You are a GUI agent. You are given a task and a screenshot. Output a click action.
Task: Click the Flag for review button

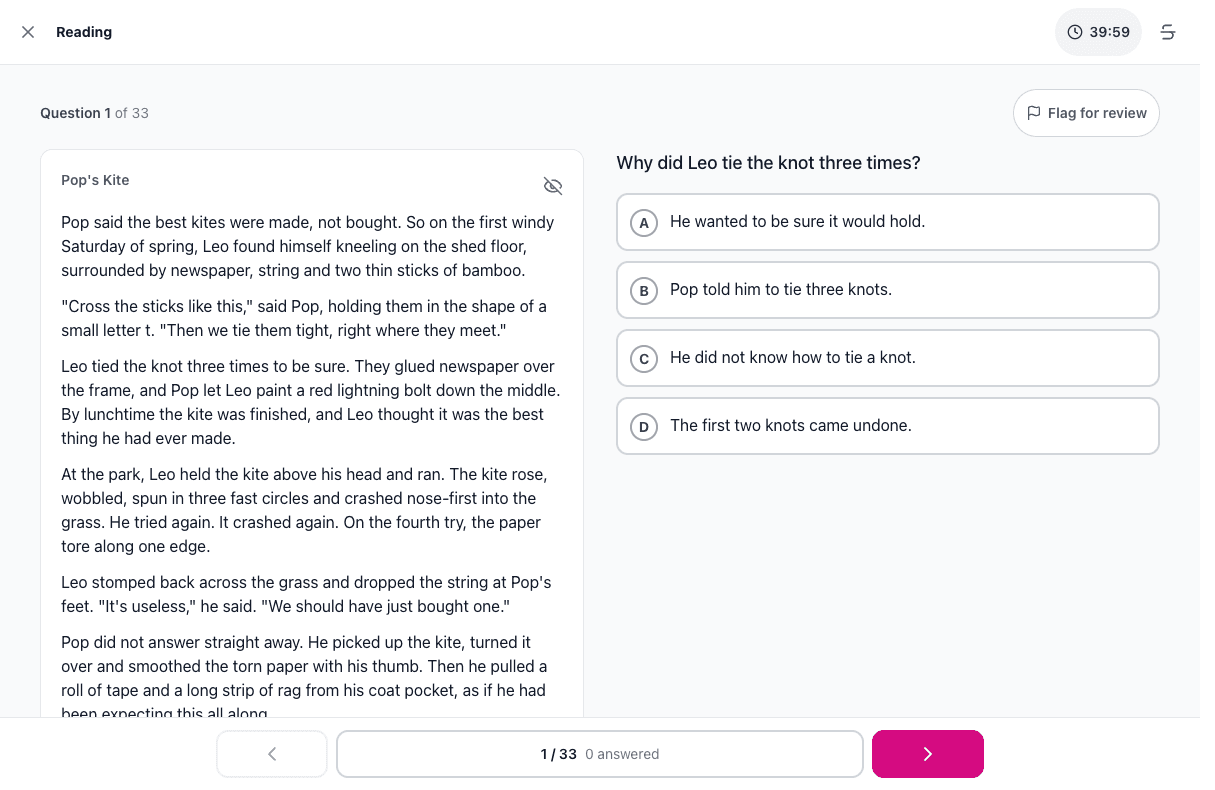click(x=1086, y=113)
